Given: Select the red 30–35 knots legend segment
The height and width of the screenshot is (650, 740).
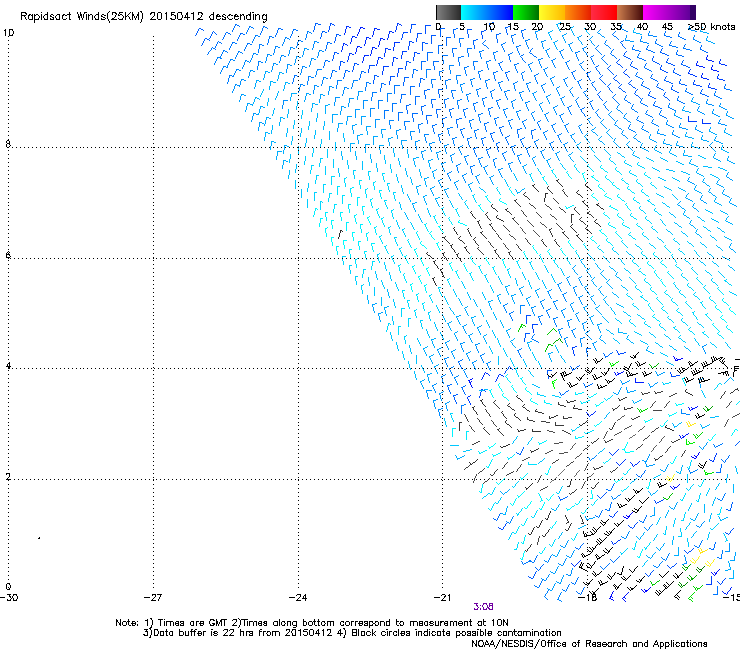Looking at the screenshot, I should pos(604,12).
